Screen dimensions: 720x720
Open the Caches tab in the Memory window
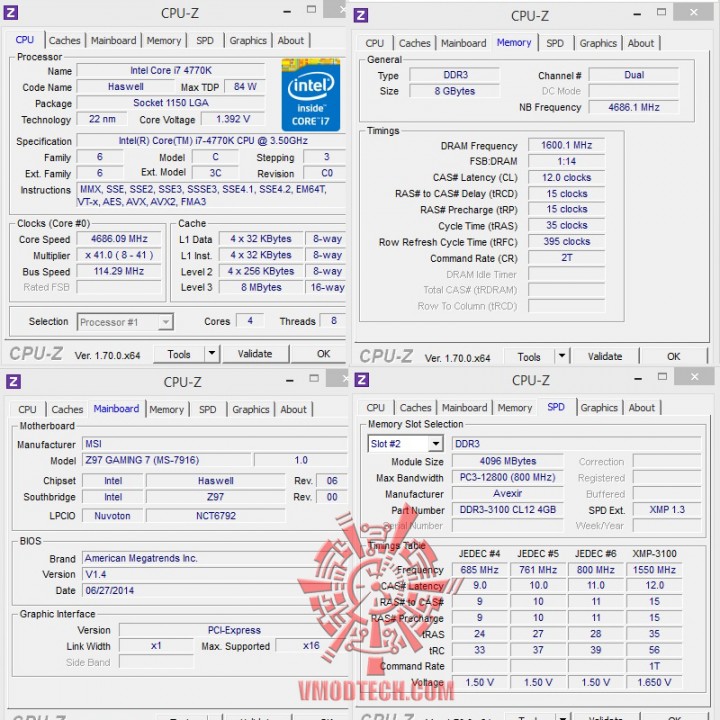(x=415, y=43)
